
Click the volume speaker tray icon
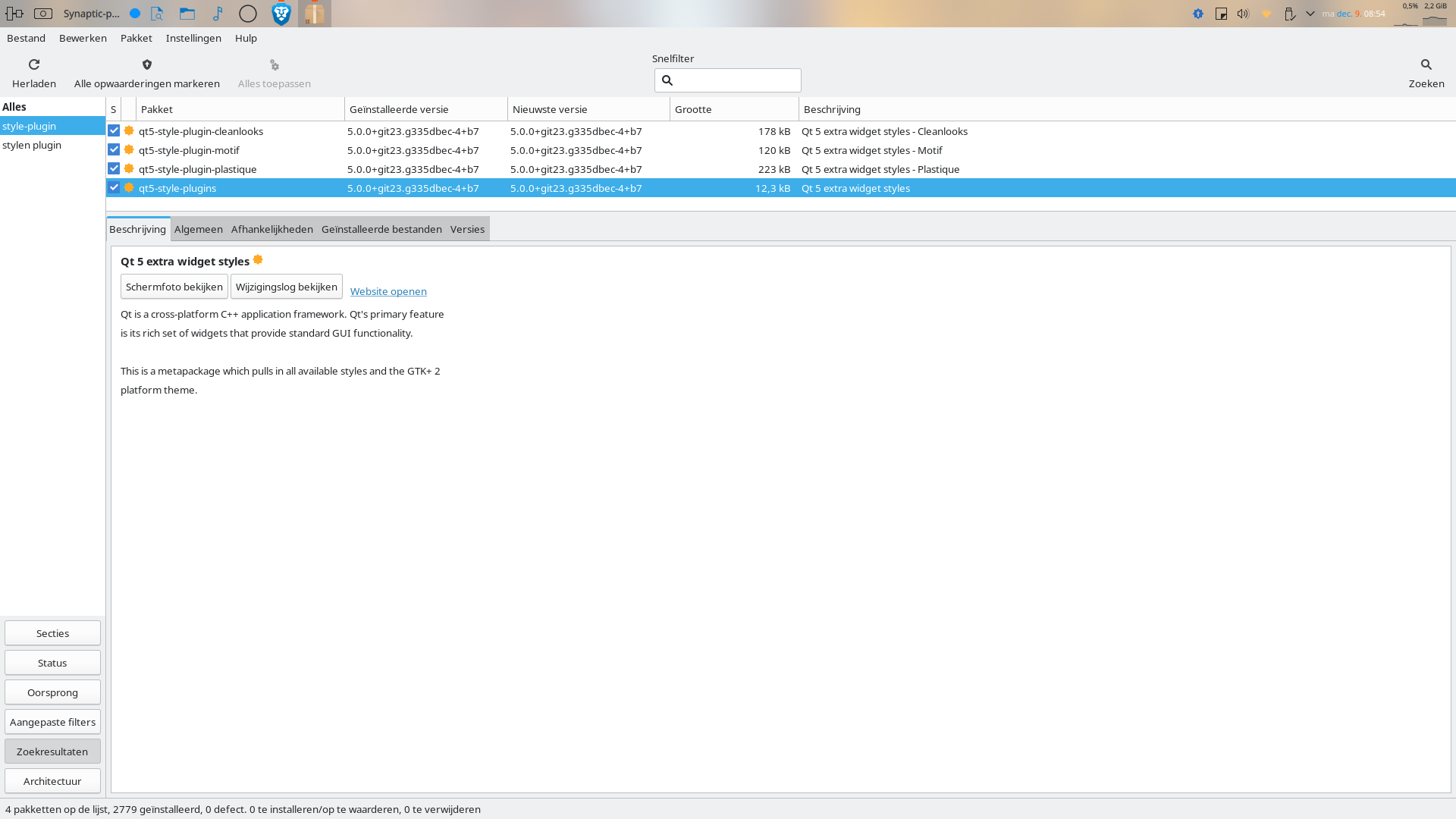pyautogui.click(x=1243, y=14)
